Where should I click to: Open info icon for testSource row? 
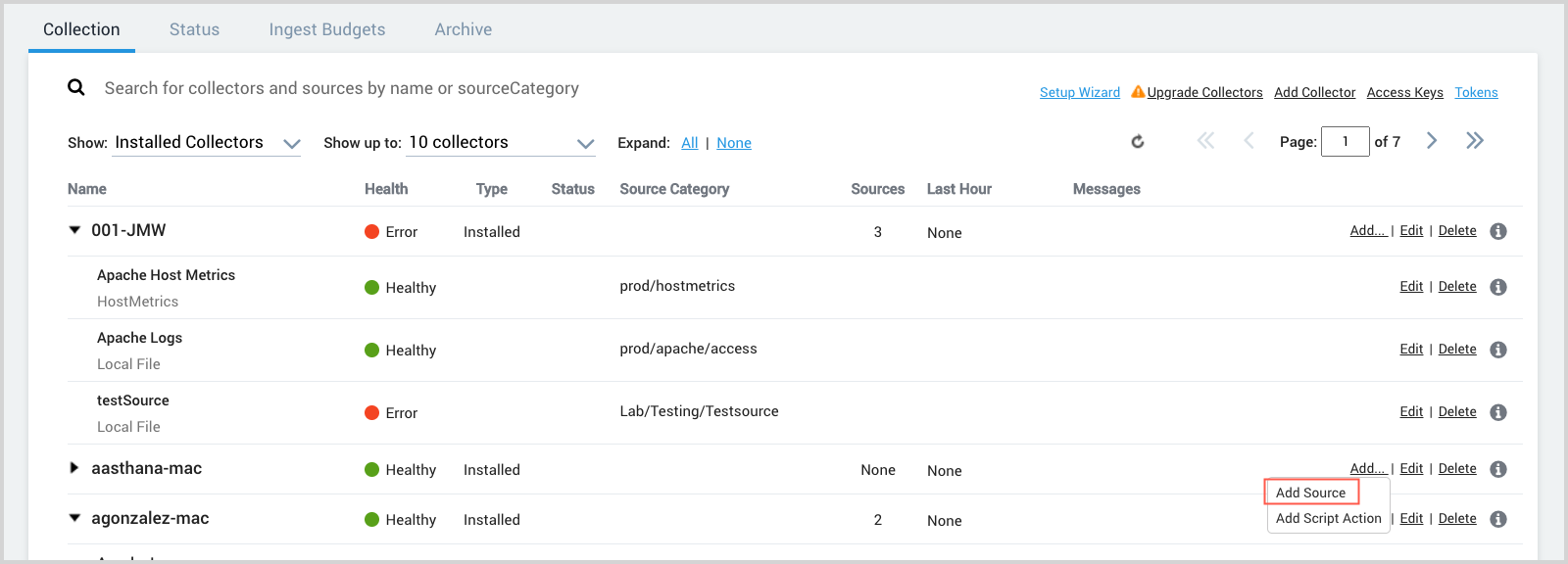tap(1497, 412)
